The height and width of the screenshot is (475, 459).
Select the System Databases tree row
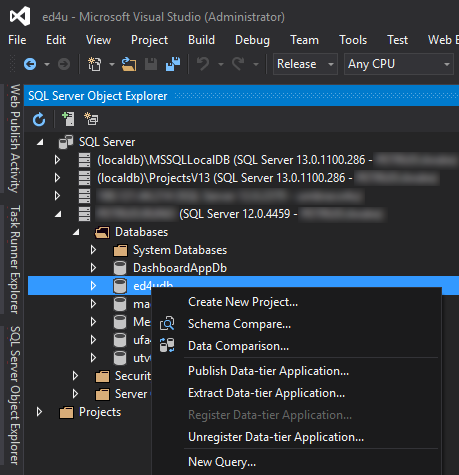point(243,250)
